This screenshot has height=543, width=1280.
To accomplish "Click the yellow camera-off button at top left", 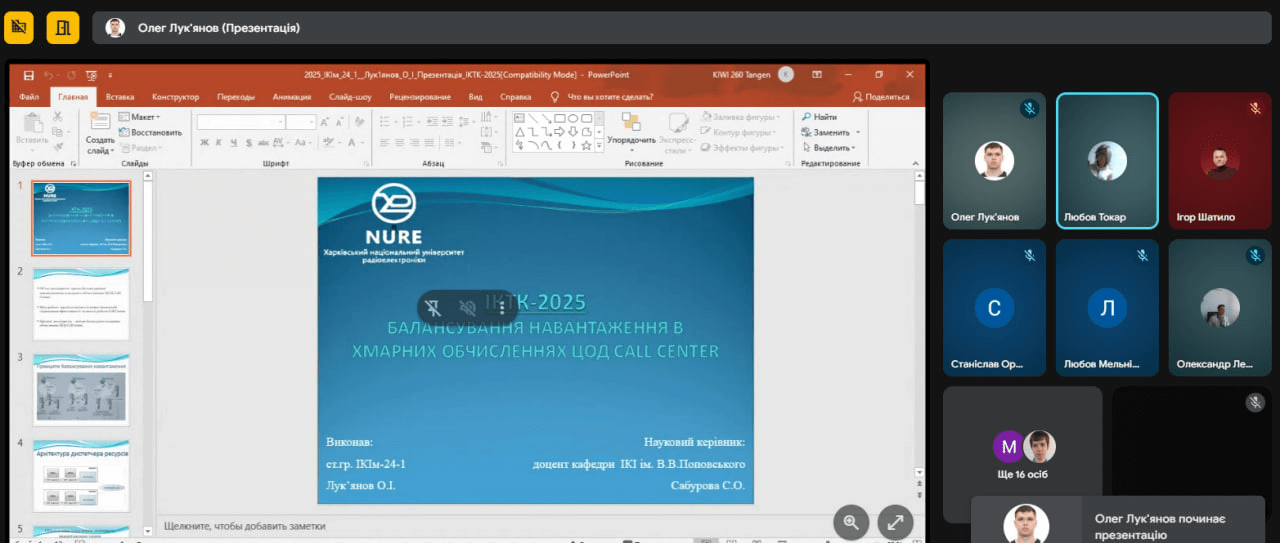I will coord(19,27).
